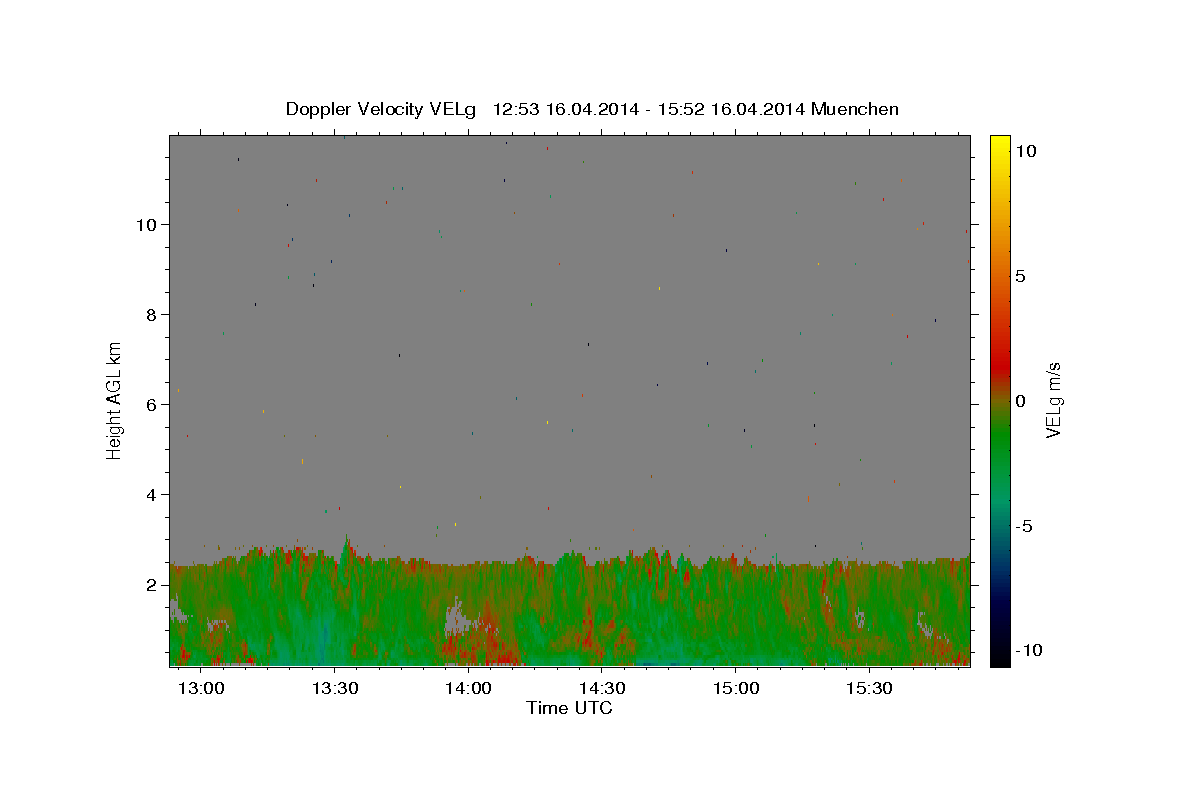
Task: Click the colorbar value 0
Action: click(1020, 401)
